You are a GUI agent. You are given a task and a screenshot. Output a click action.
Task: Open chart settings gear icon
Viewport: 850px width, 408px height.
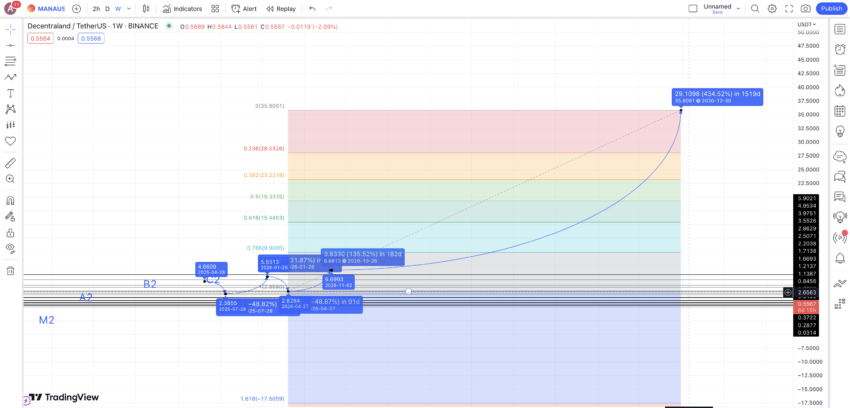772,8
